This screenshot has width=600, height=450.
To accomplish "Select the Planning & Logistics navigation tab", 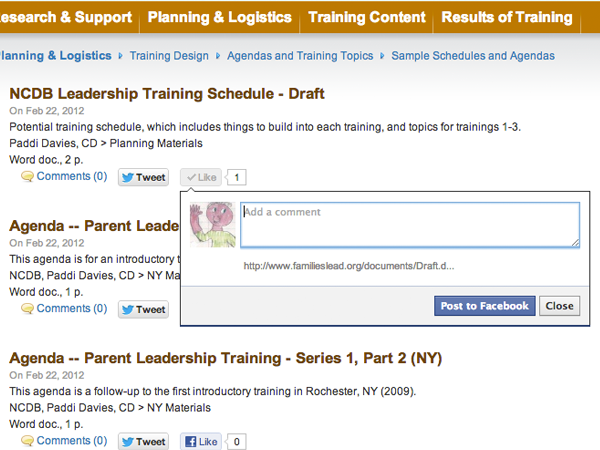I will 220,17.
